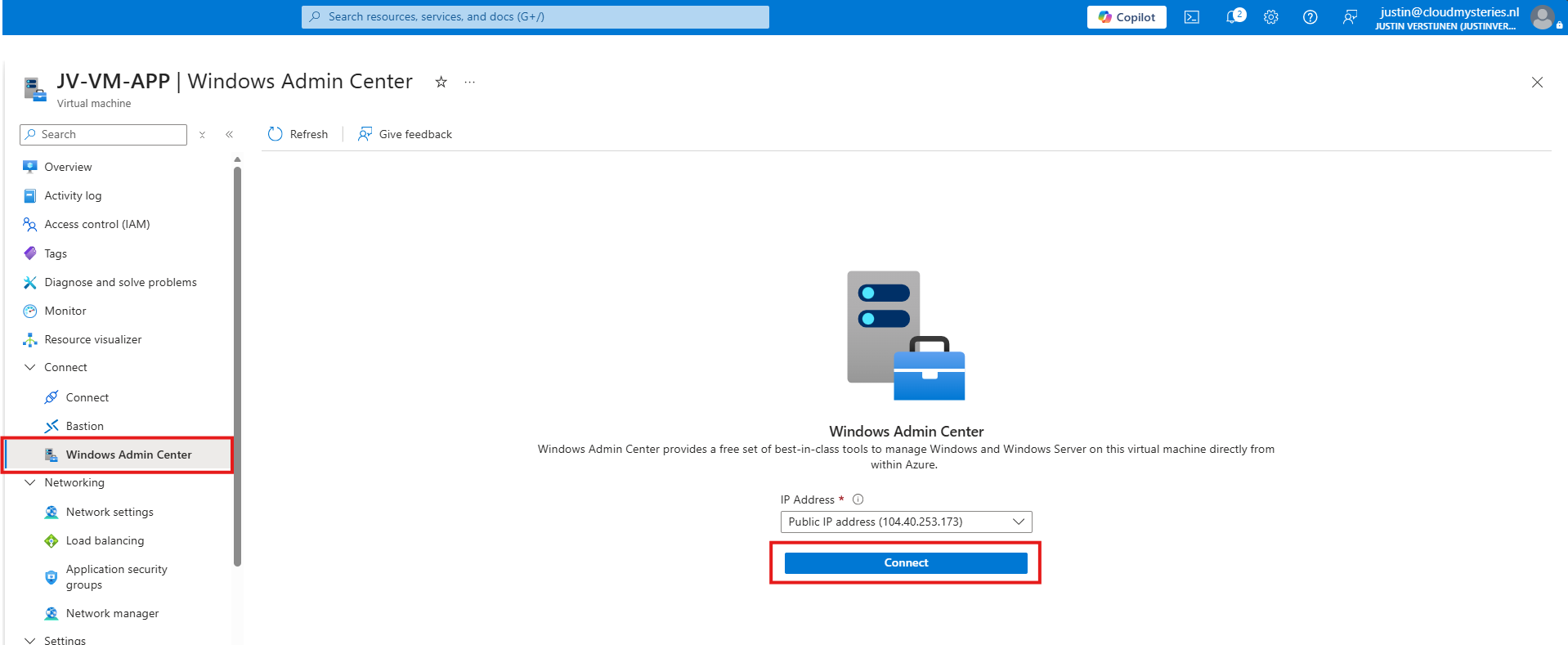Click the Resource visualizer icon
This screenshot has height=645, width=1568.
pyautogui.click(x=30, y=339)
